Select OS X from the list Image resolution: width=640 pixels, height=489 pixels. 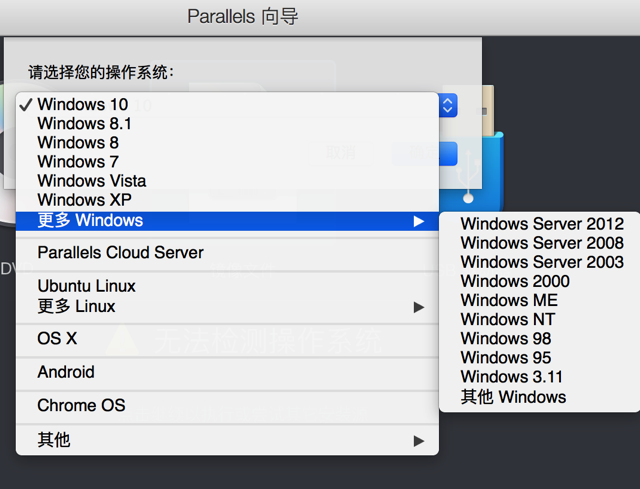pos(57,339)
